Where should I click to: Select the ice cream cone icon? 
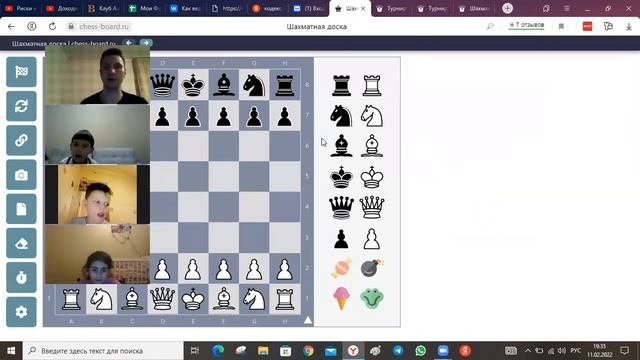(341, 298)
